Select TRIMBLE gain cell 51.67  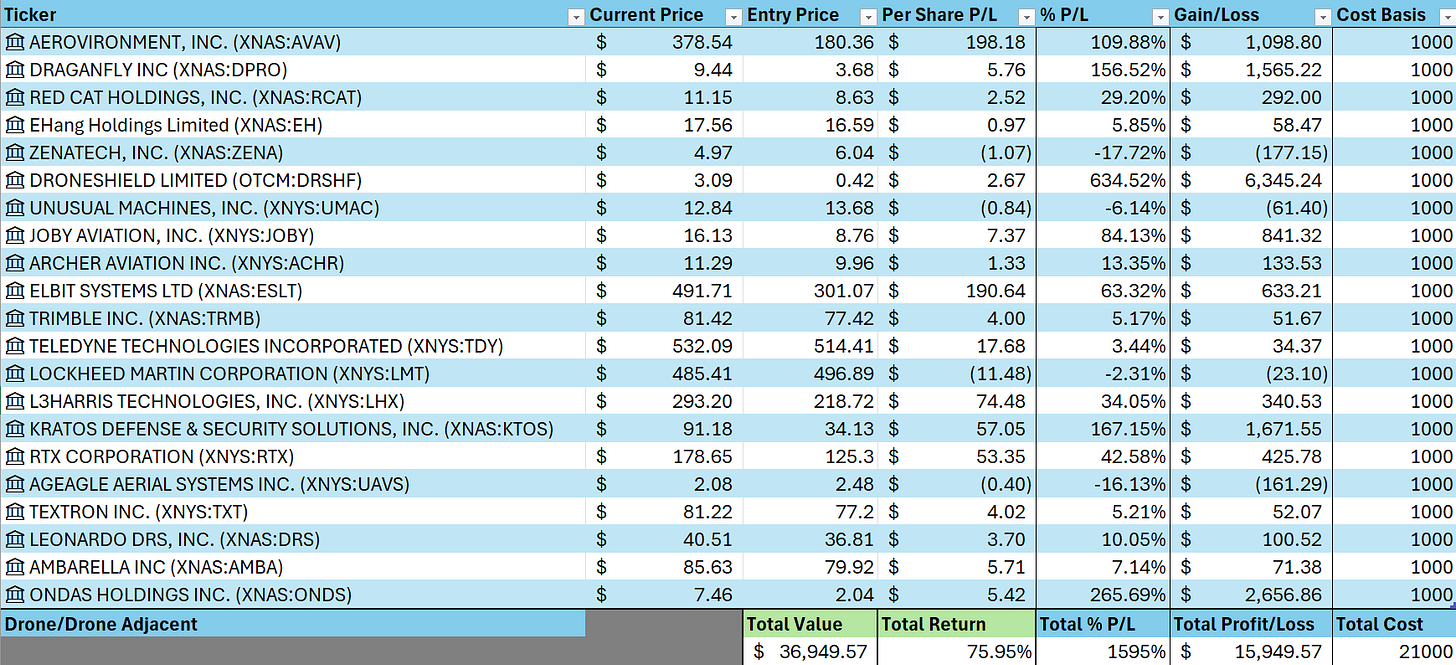(x=1252, y=319)
